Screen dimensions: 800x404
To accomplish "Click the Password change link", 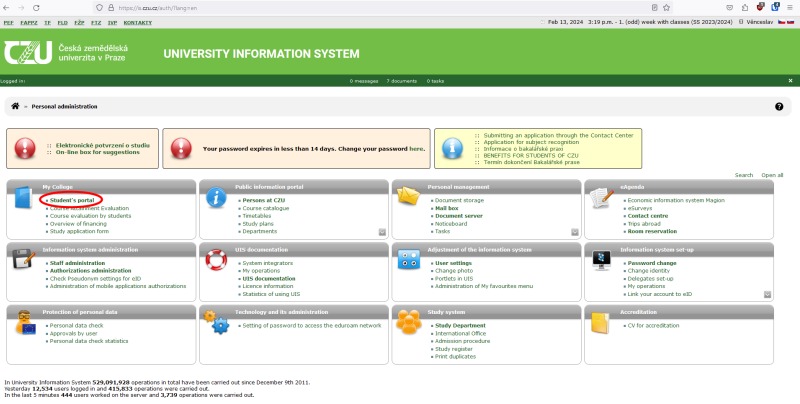I will (x=652, y=263).
